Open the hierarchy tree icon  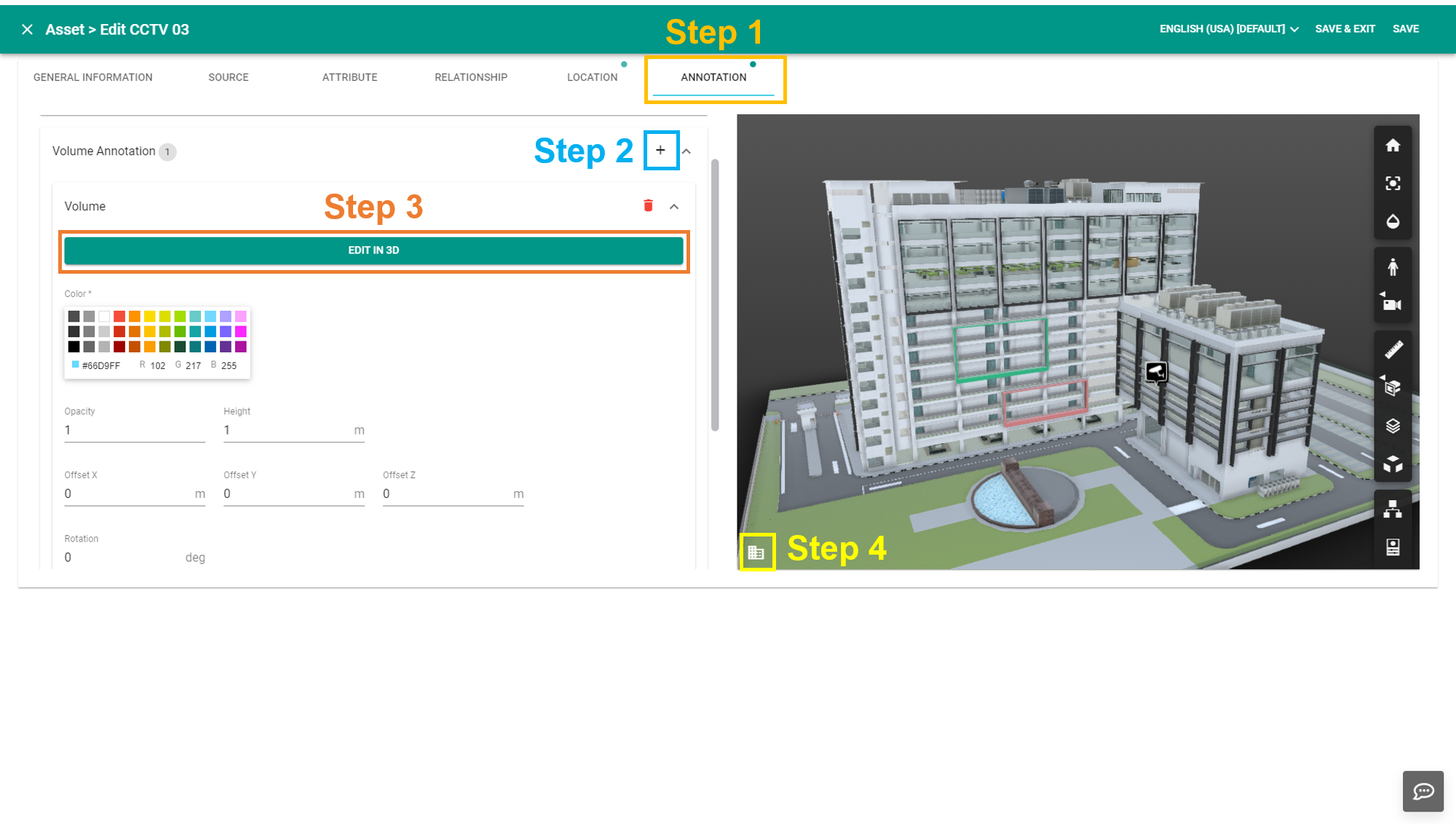click(1393, 510)
